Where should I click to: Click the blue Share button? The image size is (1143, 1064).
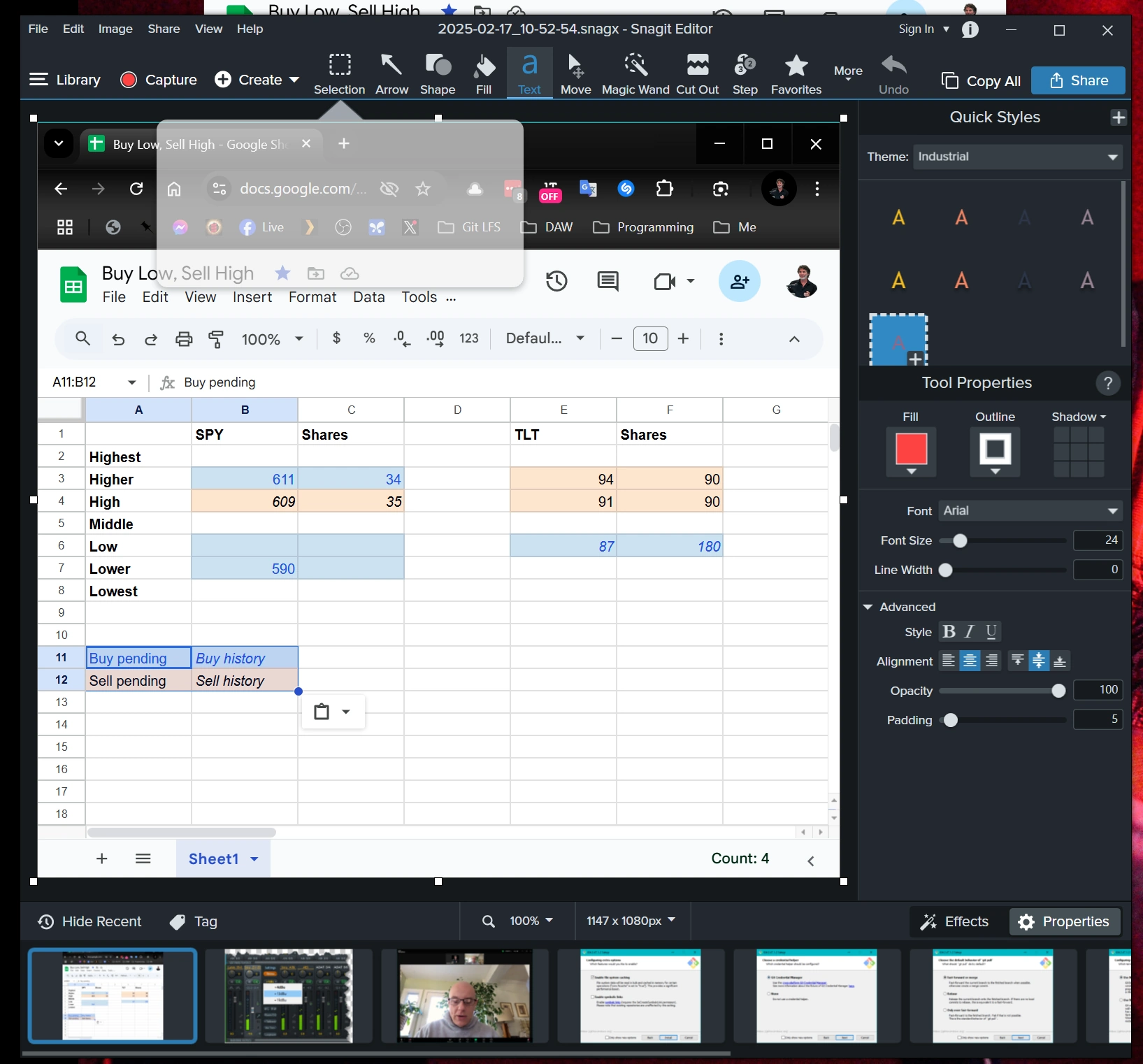pyautogui.click(x=1078, y=80)
